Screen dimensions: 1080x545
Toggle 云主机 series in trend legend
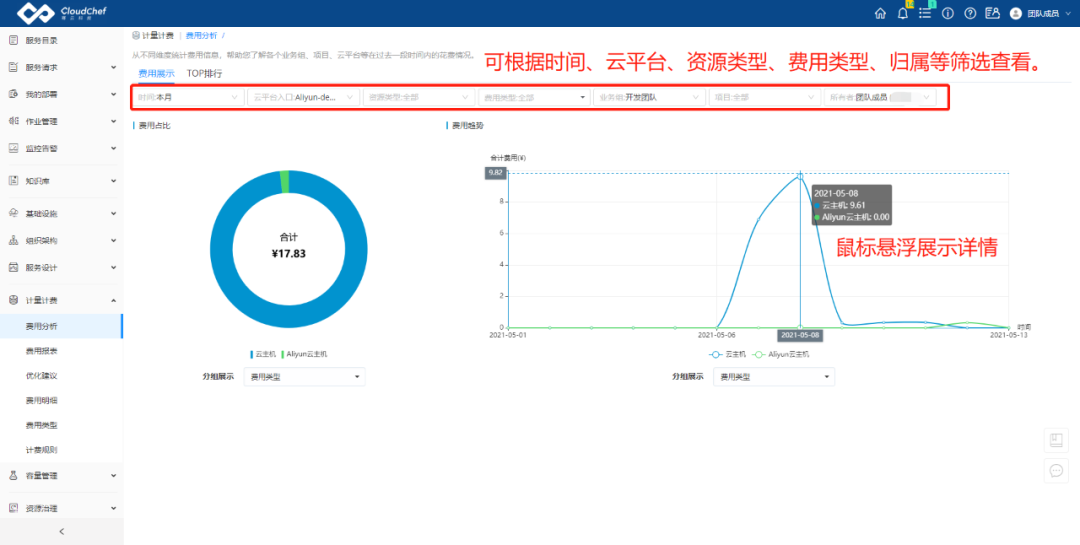click(727, 354)
